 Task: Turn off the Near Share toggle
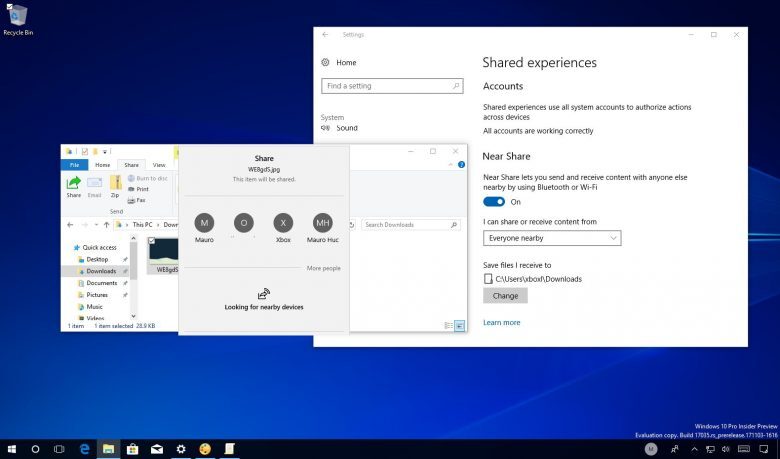point(494,201)
